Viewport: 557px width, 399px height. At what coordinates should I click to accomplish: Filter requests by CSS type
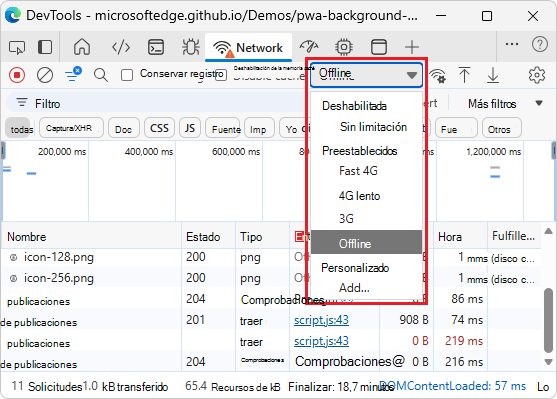tap(159, 128)
